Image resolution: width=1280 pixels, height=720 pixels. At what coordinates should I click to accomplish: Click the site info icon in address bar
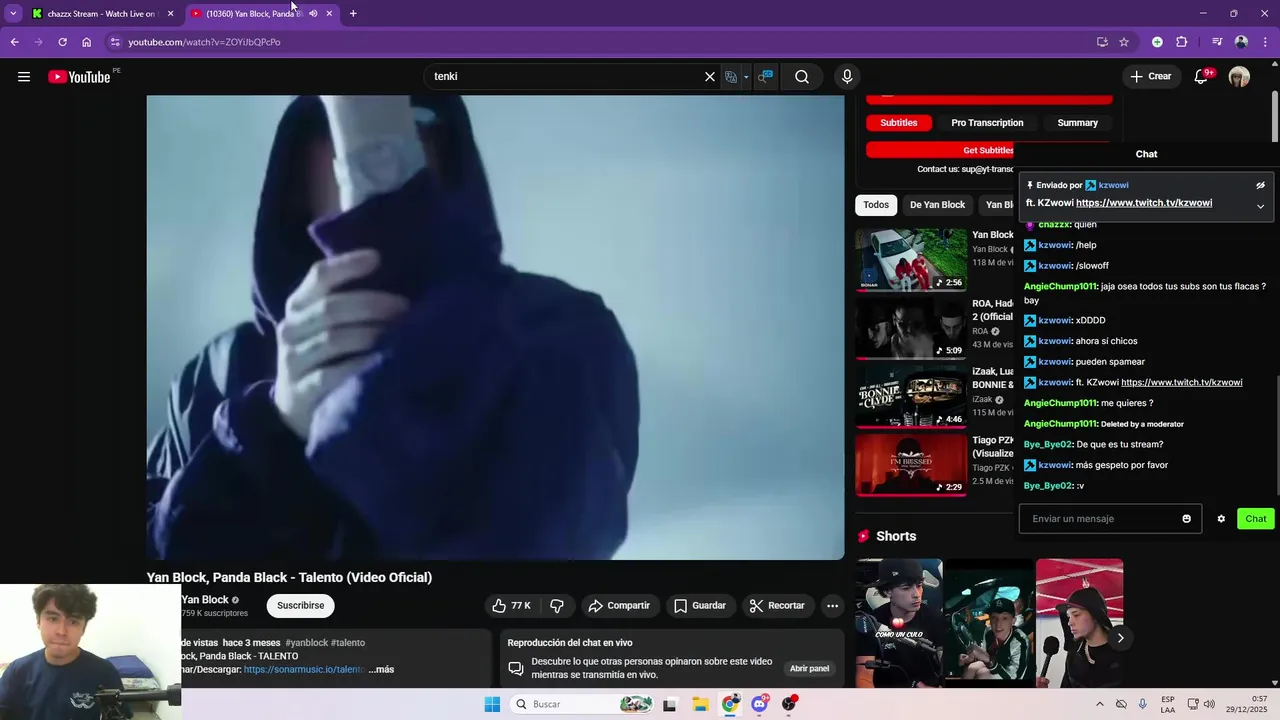pyautogui.click(x=115, y=42)
